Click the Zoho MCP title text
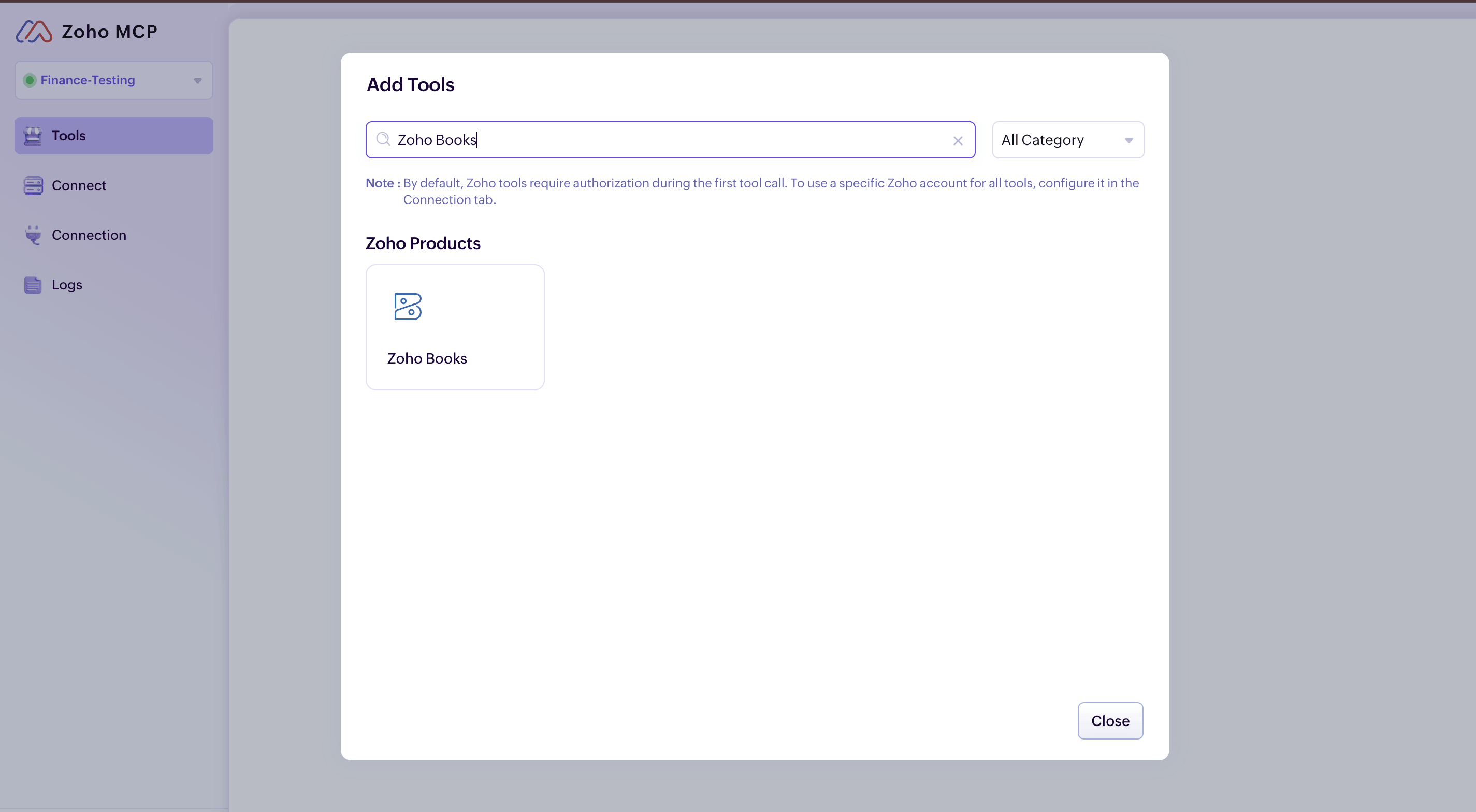This screenshot has height=812, width=1476. (x=109, y=32)
